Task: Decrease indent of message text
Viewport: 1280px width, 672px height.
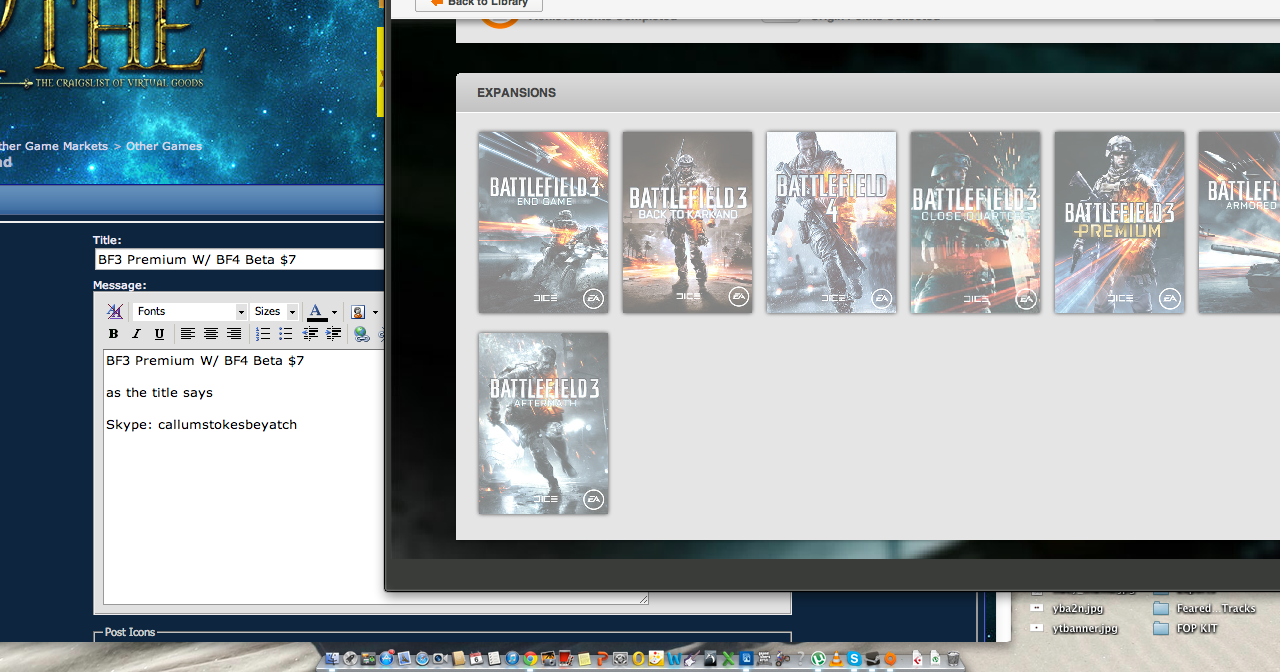Action: coord(310,334)
